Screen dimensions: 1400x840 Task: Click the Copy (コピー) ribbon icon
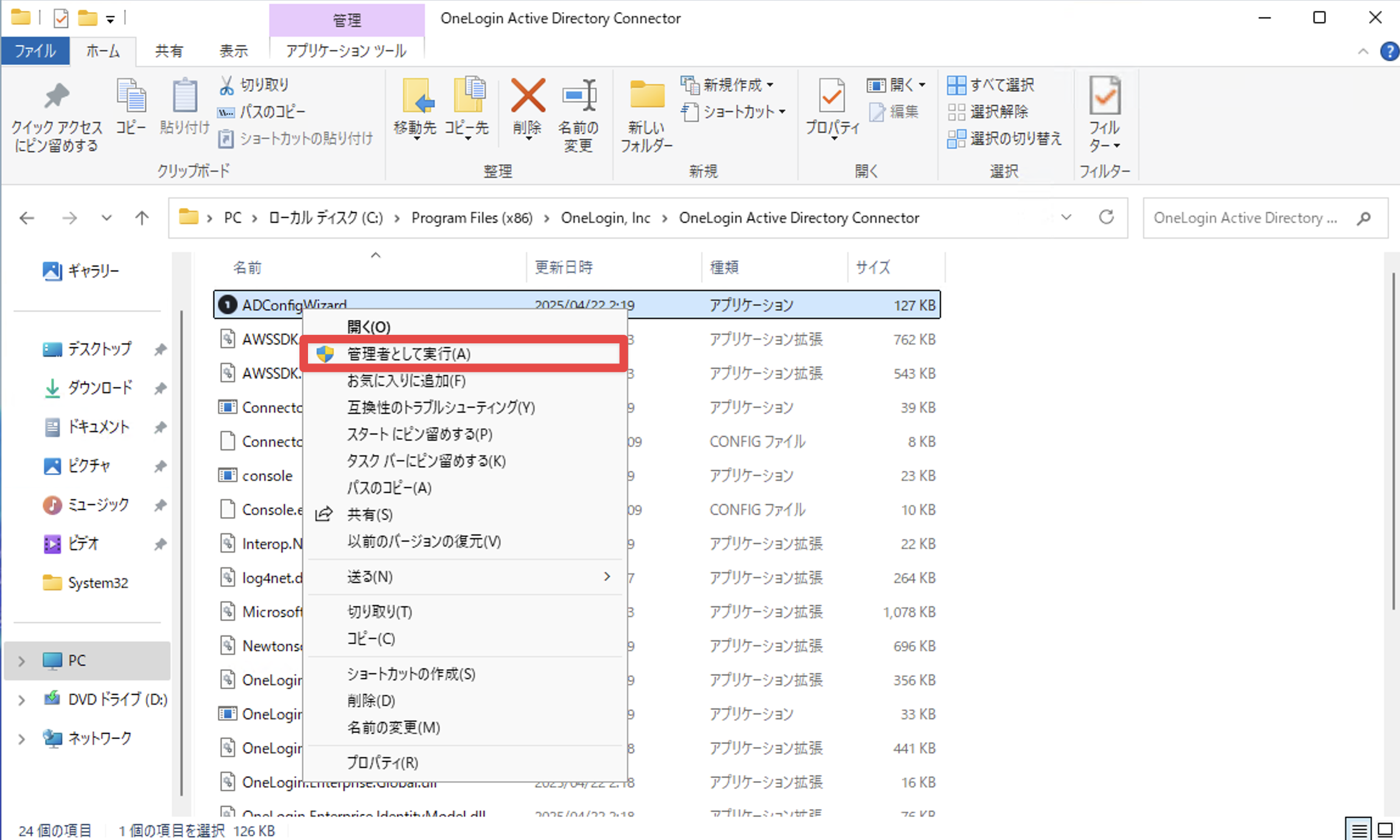point(131,96)
